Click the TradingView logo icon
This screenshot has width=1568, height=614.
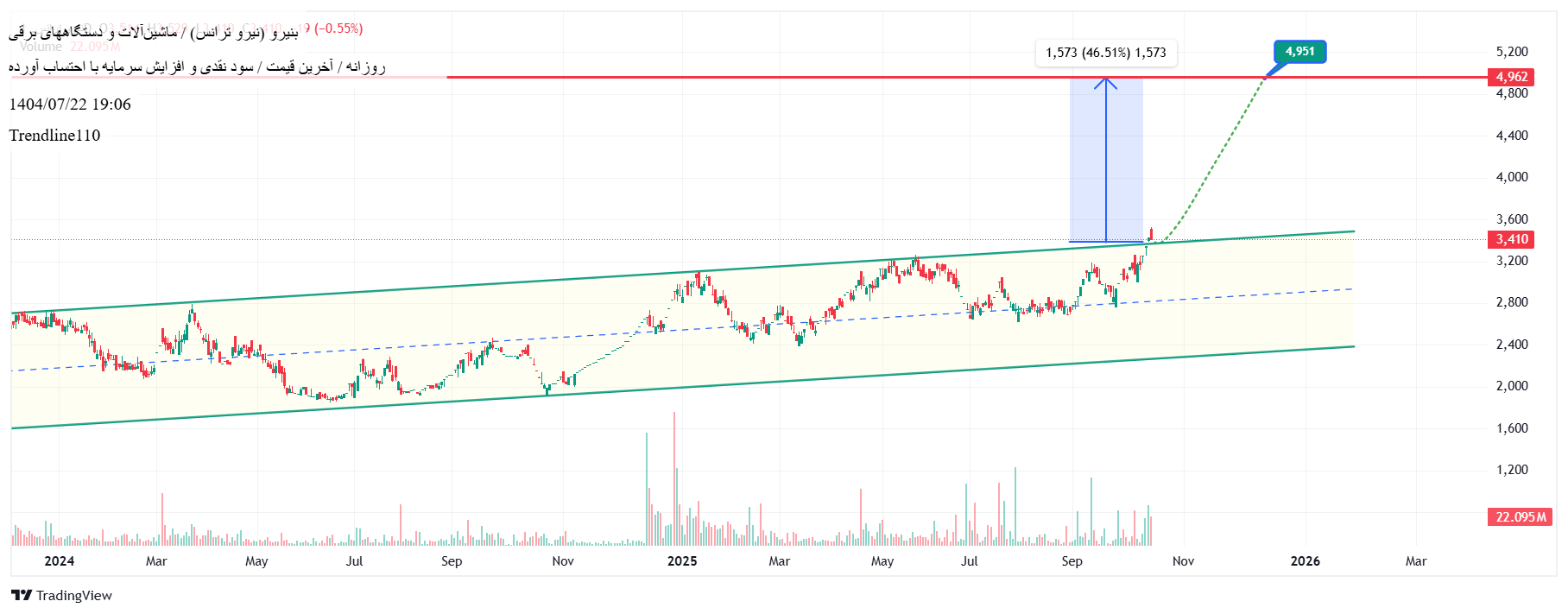point(22,595)
